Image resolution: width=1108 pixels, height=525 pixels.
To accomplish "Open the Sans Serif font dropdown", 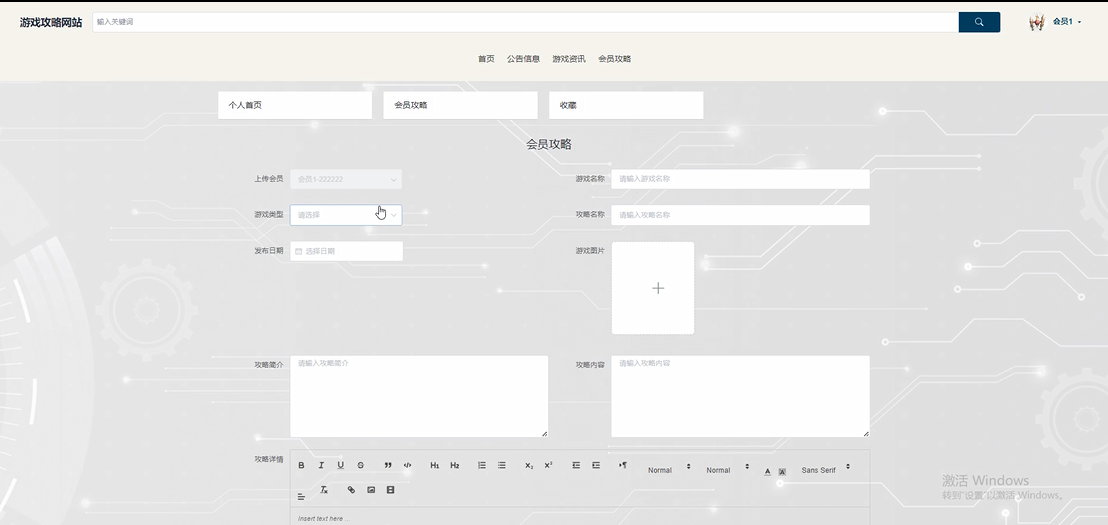I will 825,470.
